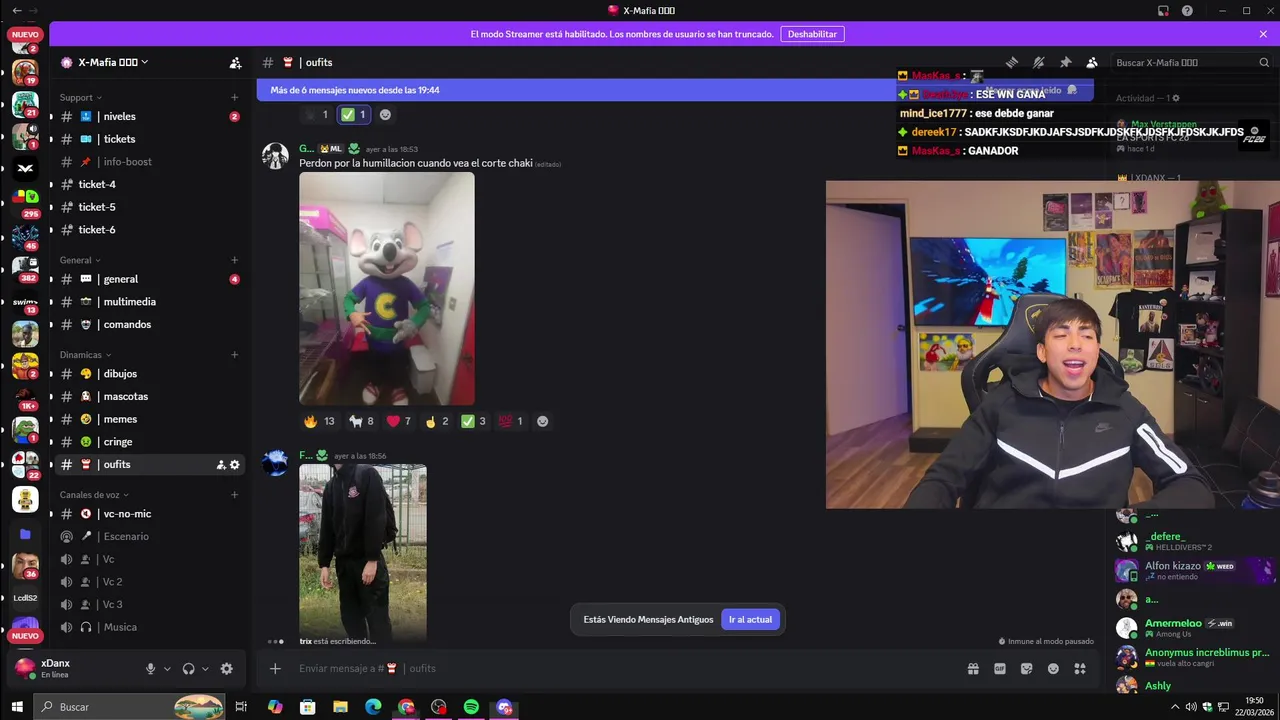Toggle microphone mute in user panel
The width and height of the screenshot is (1280, 720).
(x=151, y=669)
